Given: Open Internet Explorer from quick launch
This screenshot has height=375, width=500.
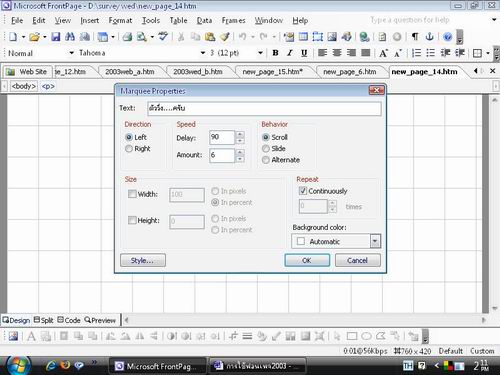Looking at the screenshot, I should tap(51, 366).
